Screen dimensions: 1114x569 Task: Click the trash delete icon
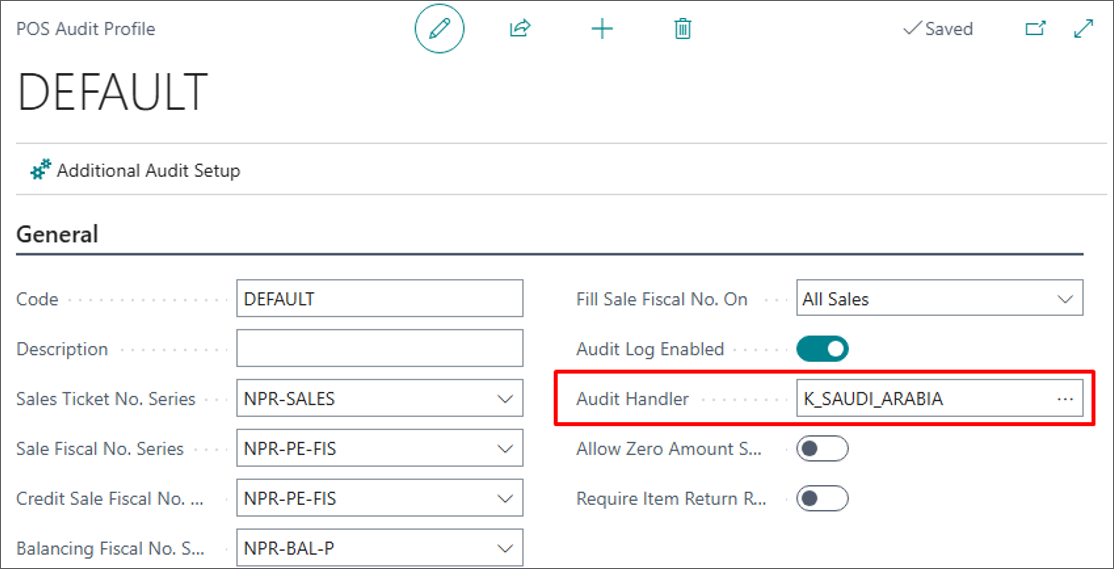click(x=683, y=29)
